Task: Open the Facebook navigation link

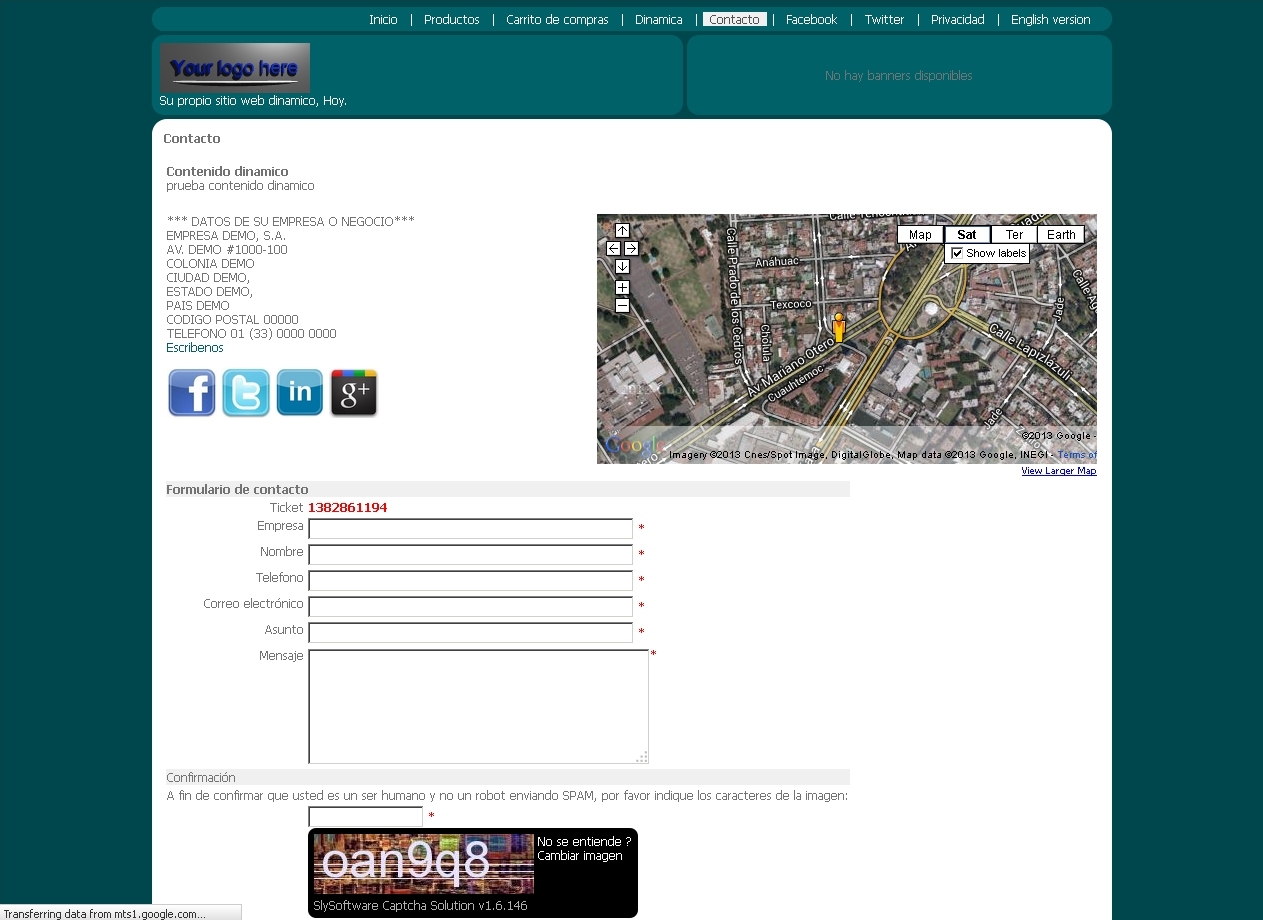Action: 812,20
